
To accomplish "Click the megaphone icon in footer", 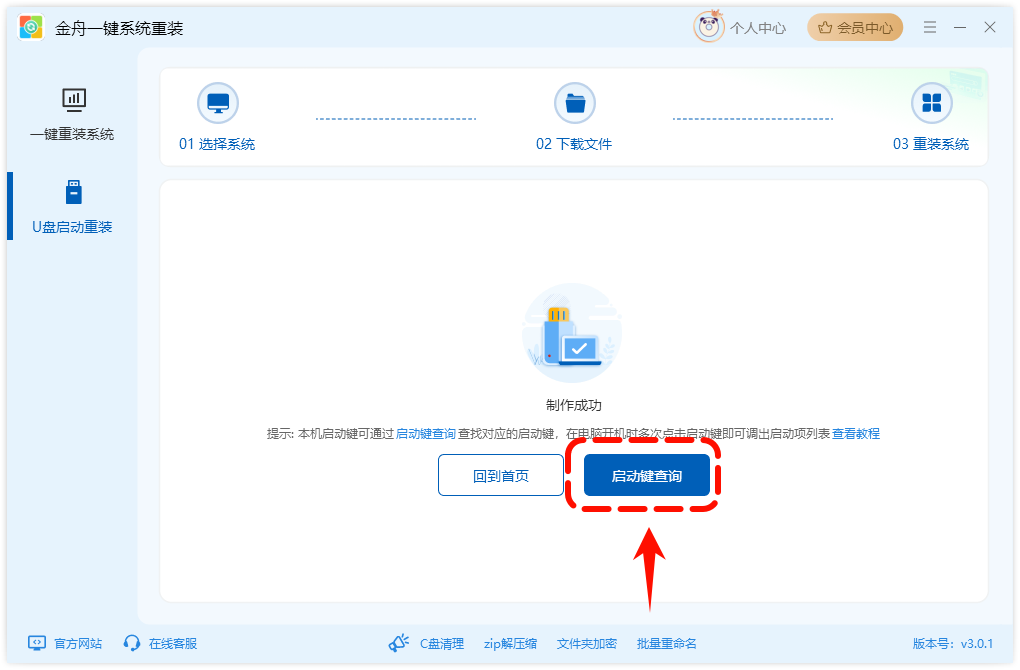I will point(399,643).
